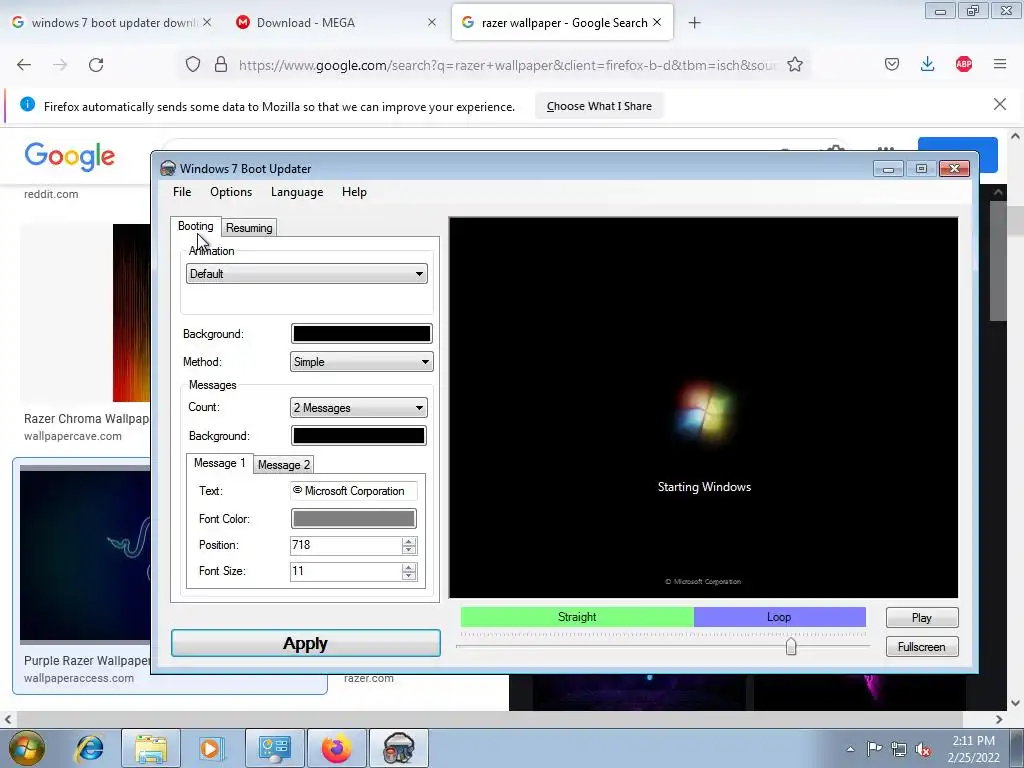
Task: Open the Options menu in Boot Updater
Action: click(x=231, y=192)
